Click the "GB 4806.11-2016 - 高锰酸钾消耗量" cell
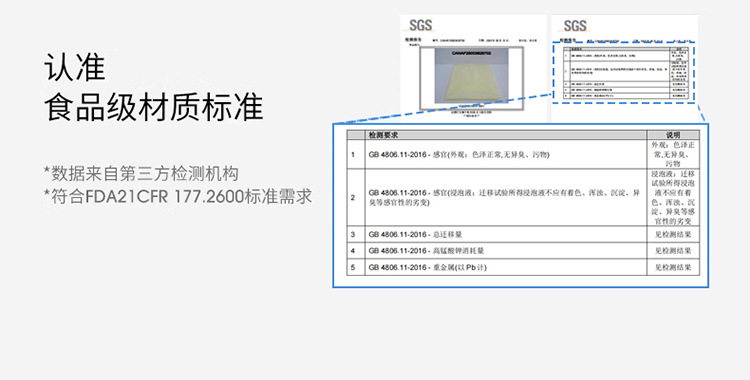750x380 pixels. tap(506, 251)
